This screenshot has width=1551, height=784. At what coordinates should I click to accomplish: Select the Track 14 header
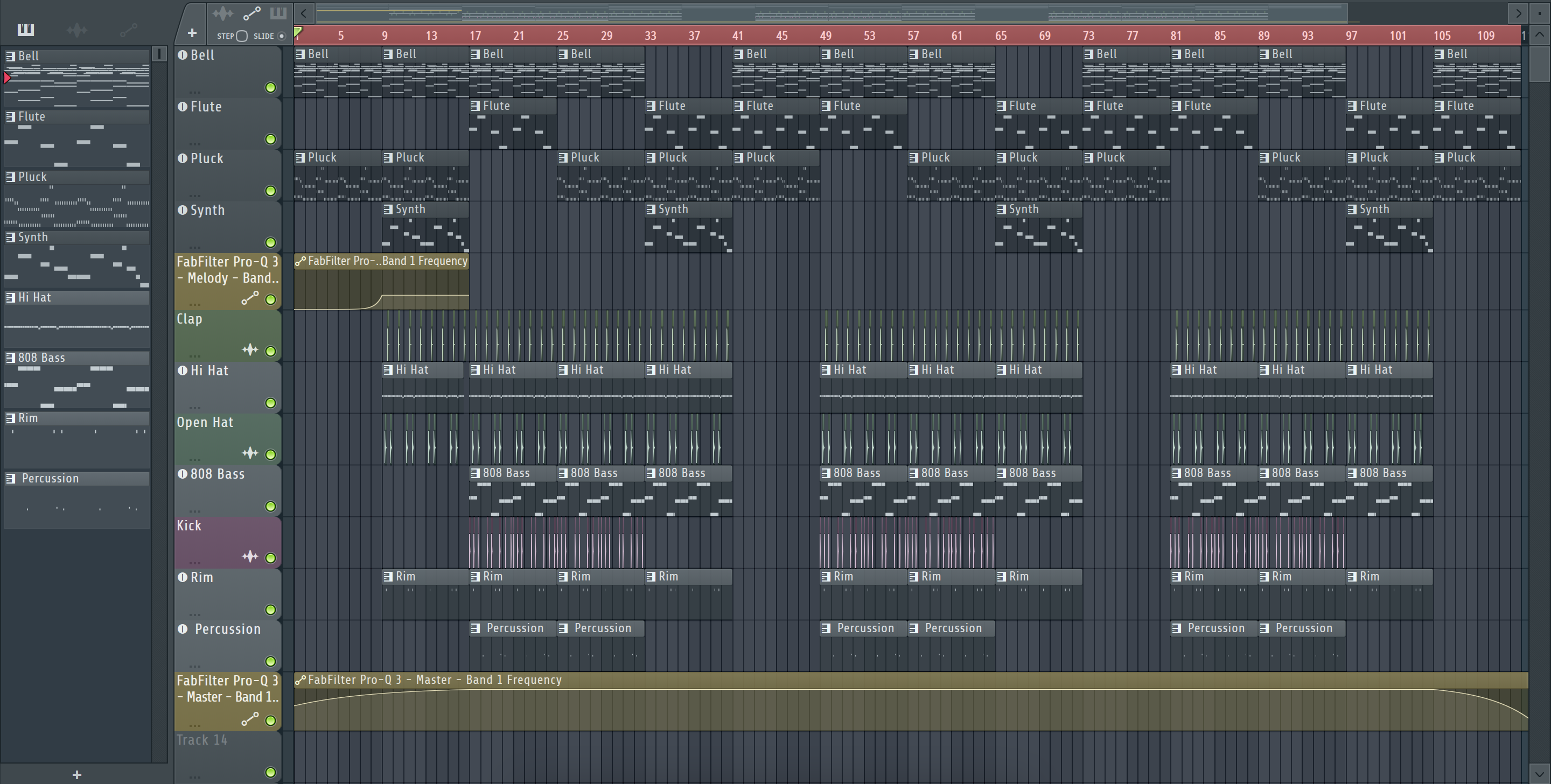coord(228,757)
